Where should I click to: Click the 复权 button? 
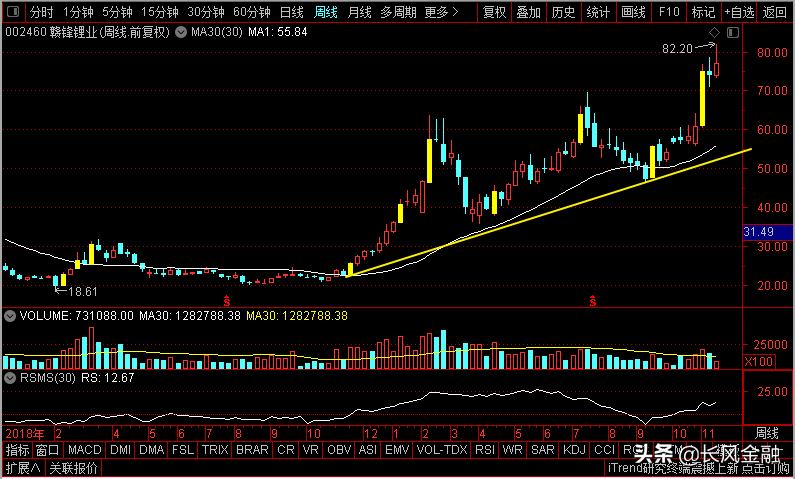(494, 12)
